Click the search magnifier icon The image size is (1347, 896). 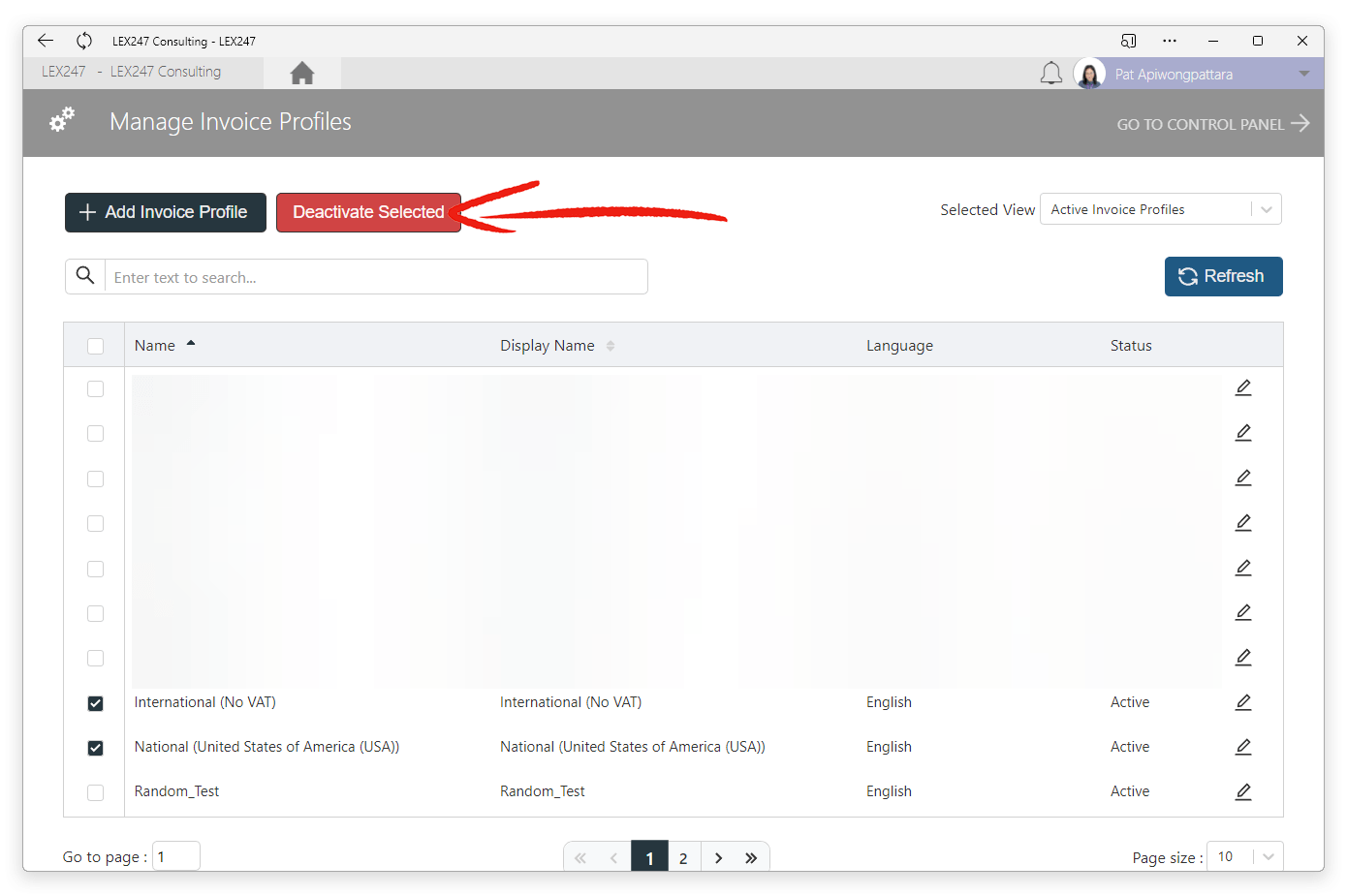[84, 276]
